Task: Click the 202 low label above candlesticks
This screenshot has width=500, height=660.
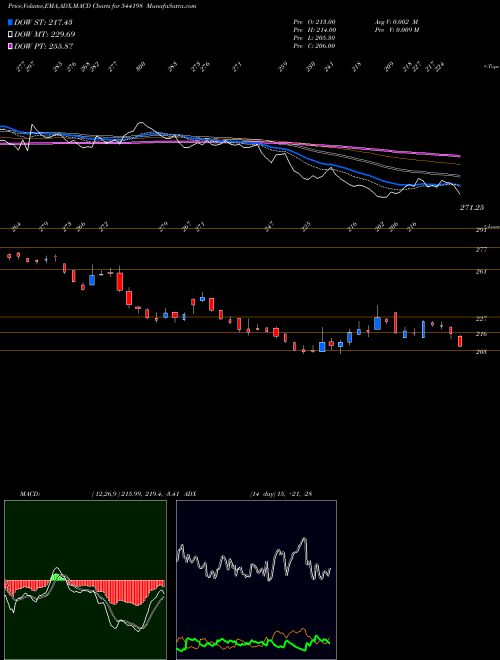Action: coord(380,226)
